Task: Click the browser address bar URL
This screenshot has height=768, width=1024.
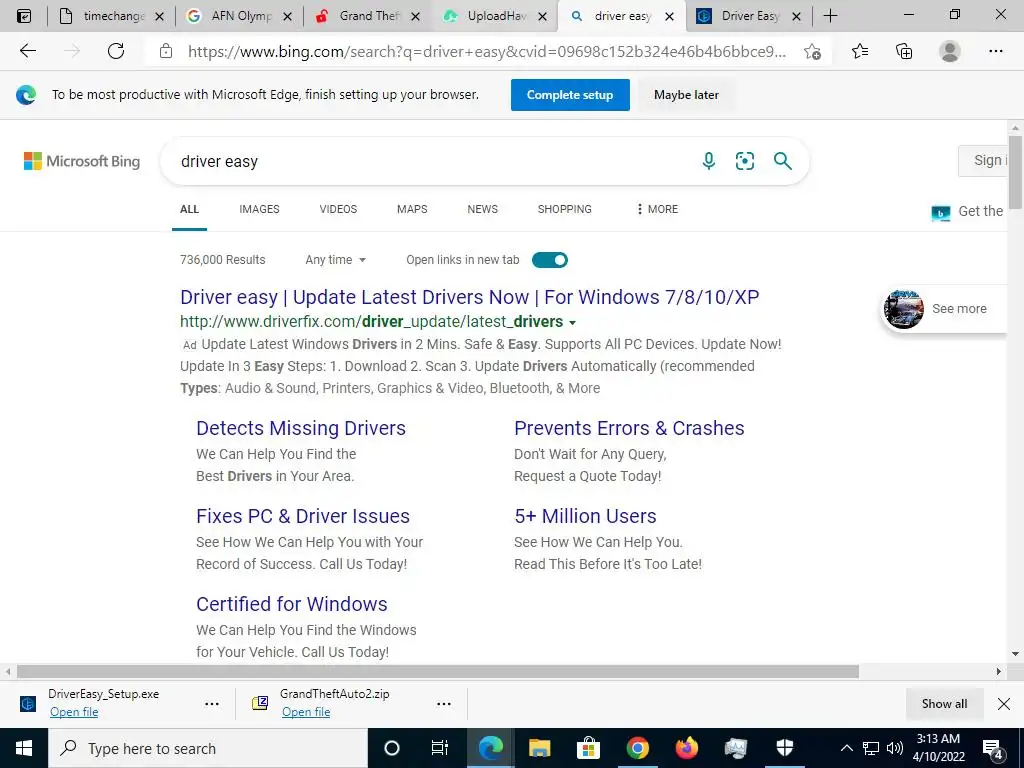Action: click(x=487, y=52)
